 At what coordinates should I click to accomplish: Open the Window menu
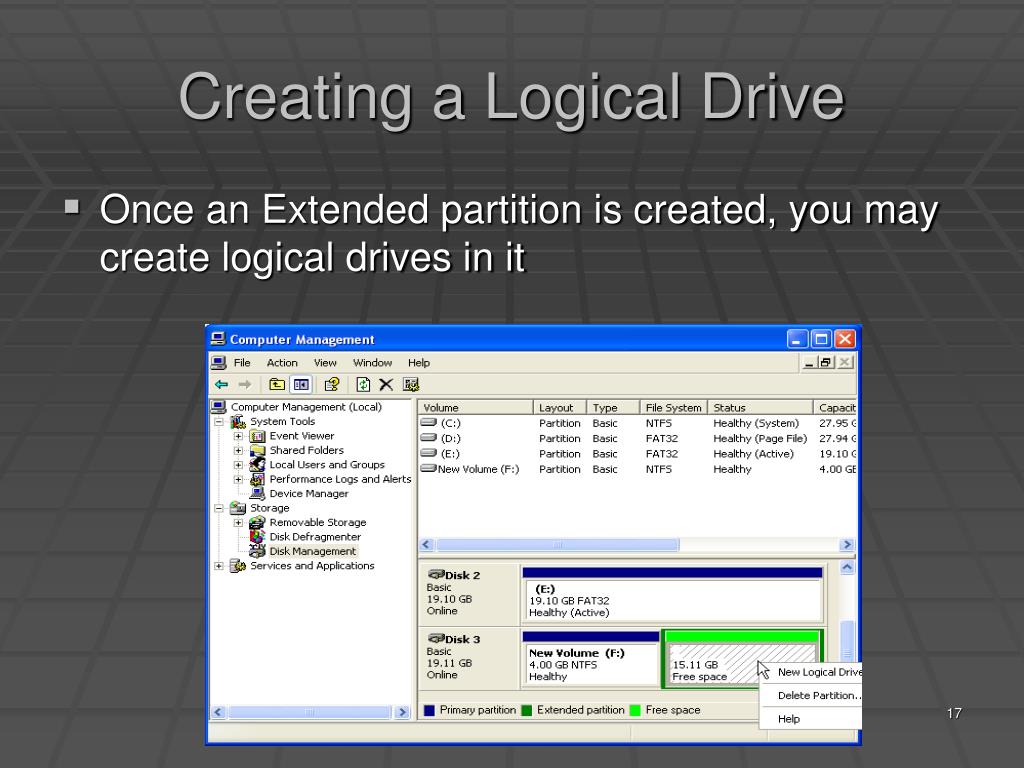coord(372,362)
